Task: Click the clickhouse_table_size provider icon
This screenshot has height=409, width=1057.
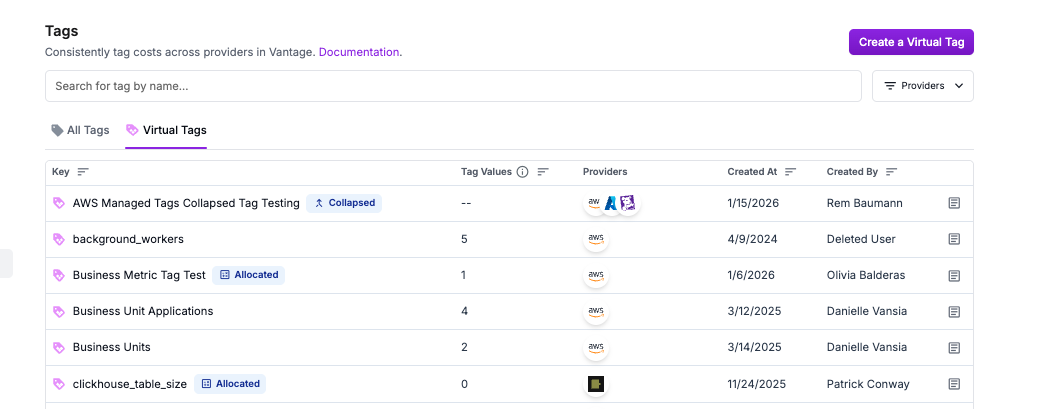Action: pyautogui.click(x=596, y=384)
